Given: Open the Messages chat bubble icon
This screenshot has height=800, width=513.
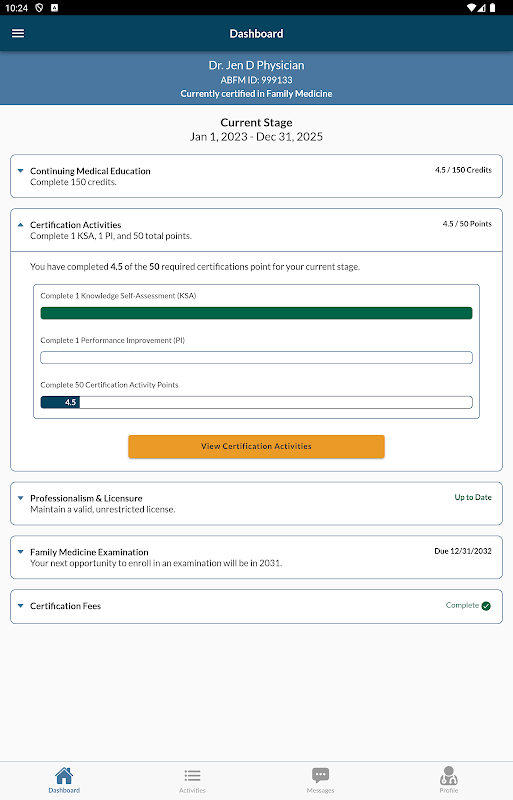Looking at the screenshot, I should (321, 776).
